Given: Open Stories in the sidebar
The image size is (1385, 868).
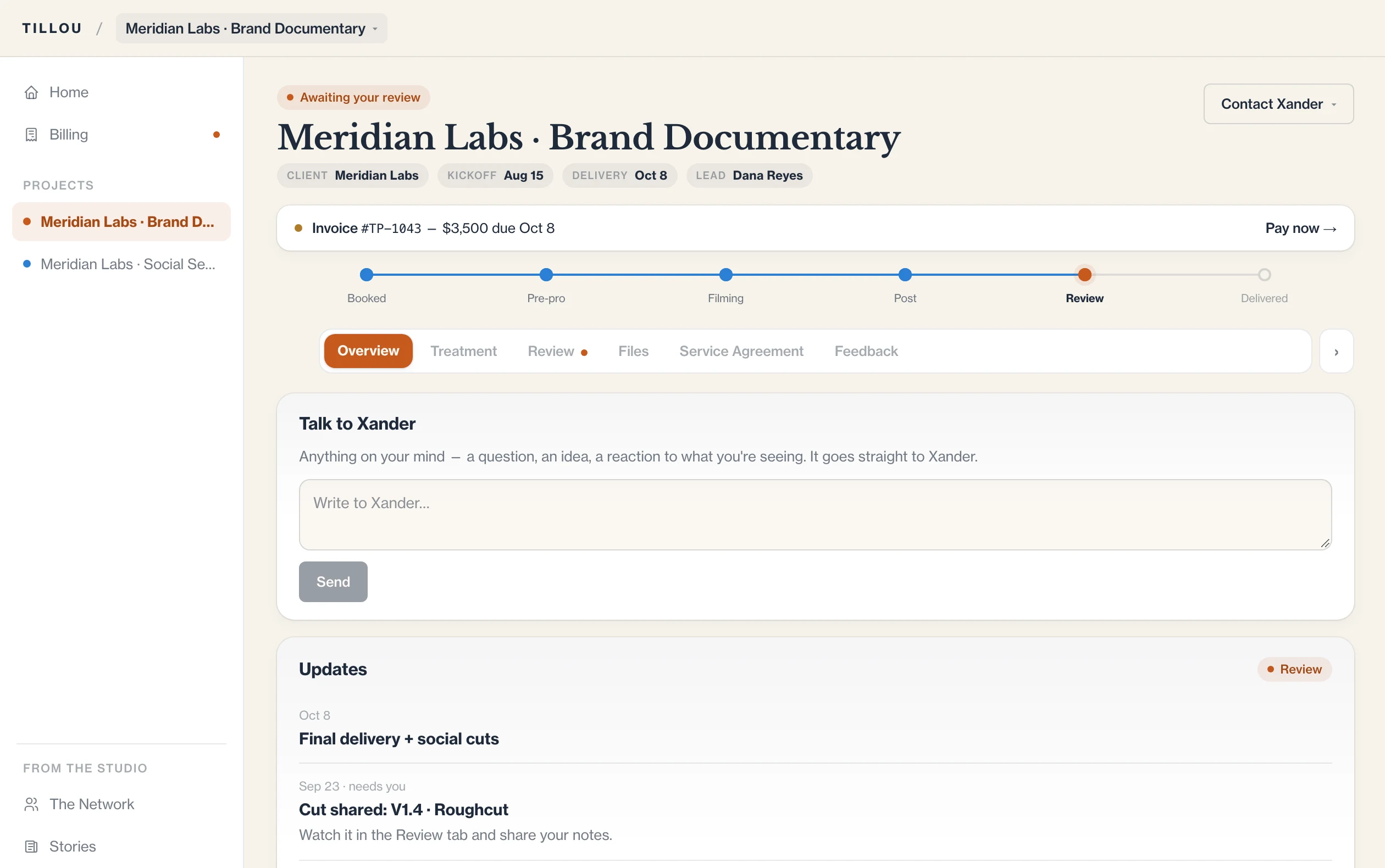Looking at the screenshot, I should click(121, 846).
